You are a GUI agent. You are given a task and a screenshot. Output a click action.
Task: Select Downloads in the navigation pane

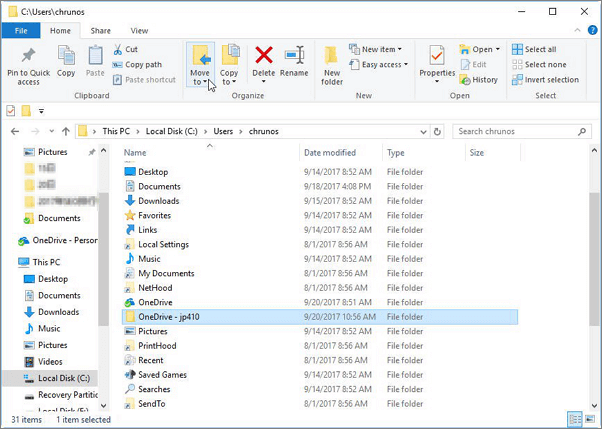point(59,312)
